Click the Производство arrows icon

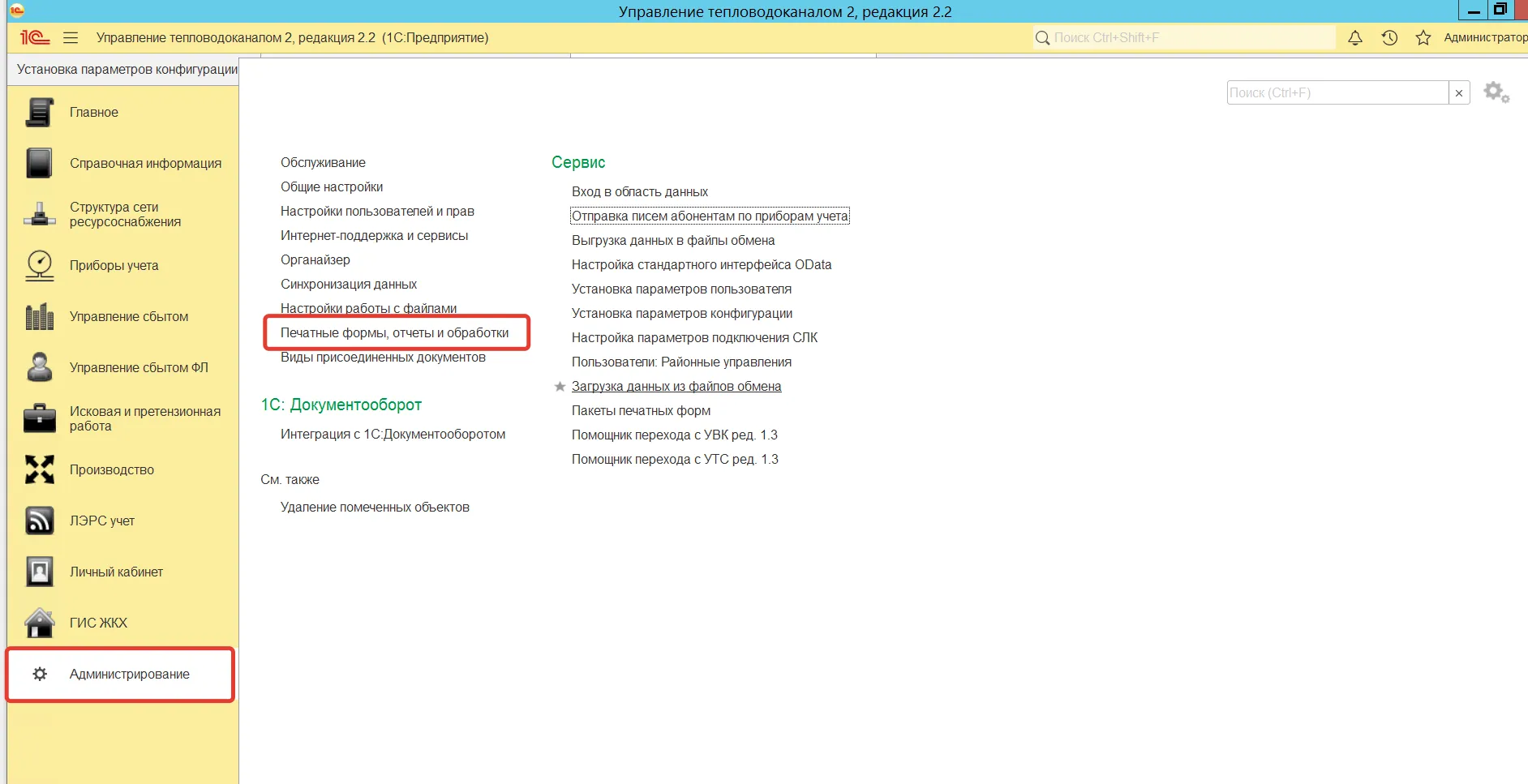[39, 469]
